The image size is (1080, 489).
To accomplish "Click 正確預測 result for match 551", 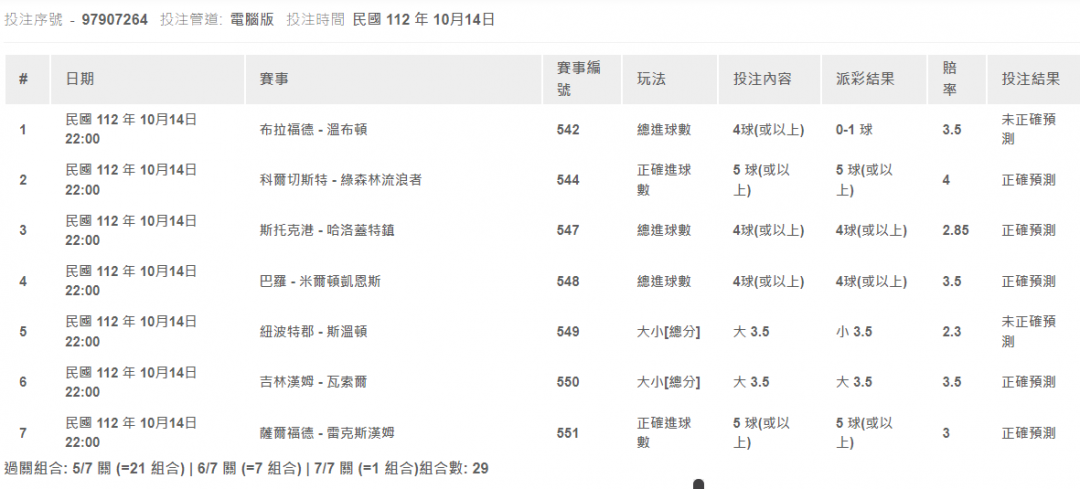I will coord(1028,433).
